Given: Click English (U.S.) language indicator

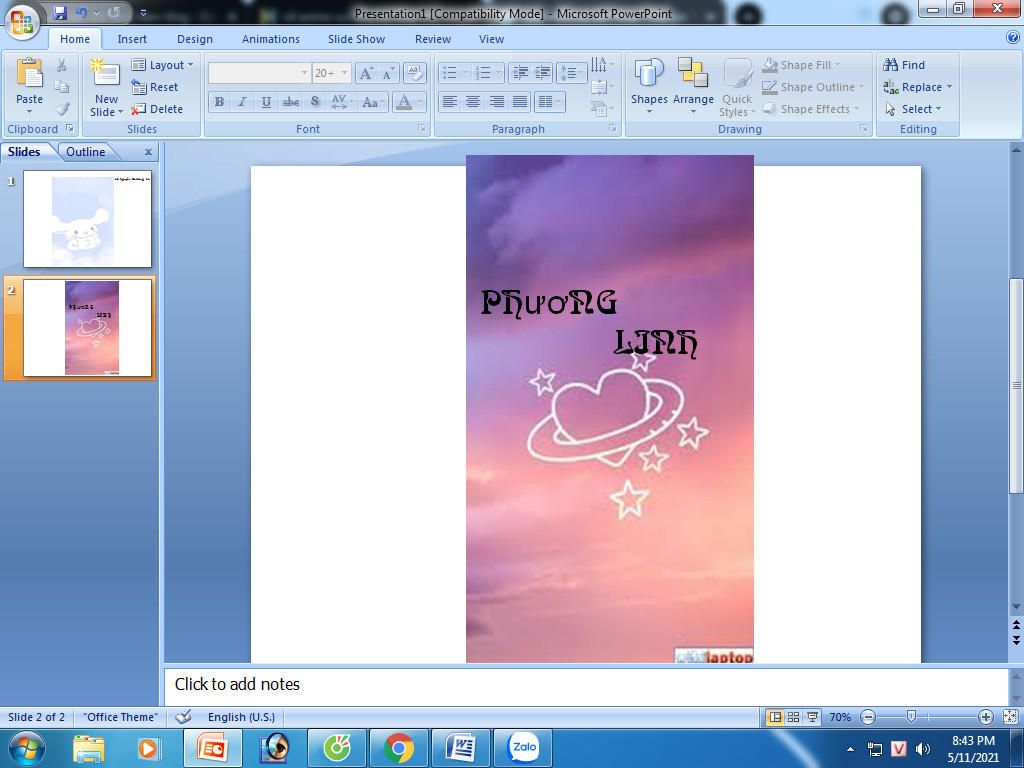Looking at the screenshot, I should pyautogui.click(x=241, y=717).
